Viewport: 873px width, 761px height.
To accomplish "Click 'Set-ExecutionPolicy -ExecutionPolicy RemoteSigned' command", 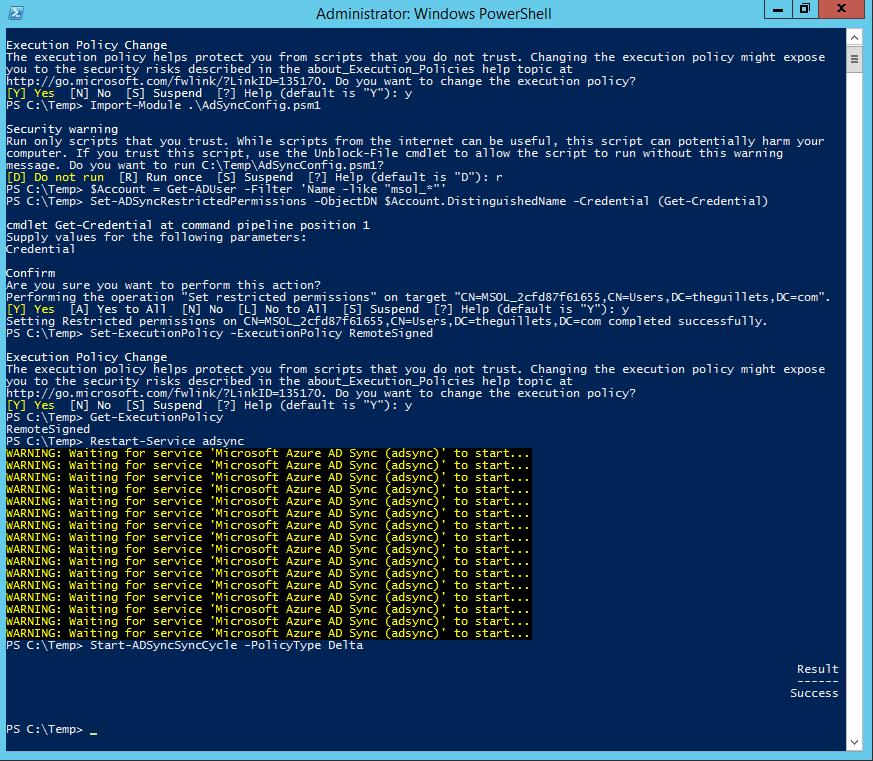I will (x=262, y=333).
